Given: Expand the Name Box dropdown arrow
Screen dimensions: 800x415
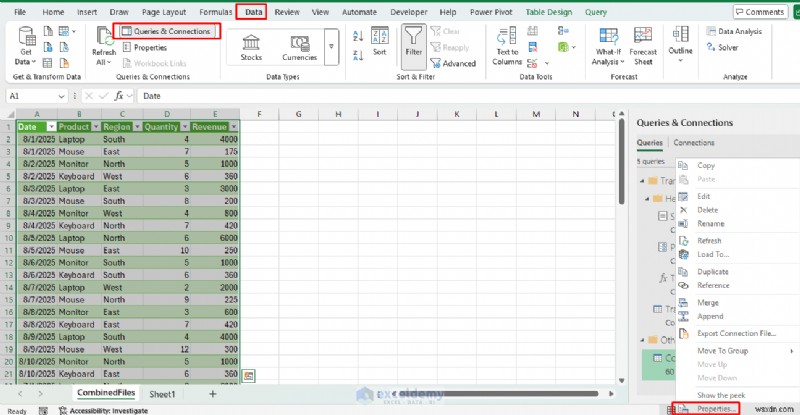Looking at the screenshot, I should [x=61, y=96].
